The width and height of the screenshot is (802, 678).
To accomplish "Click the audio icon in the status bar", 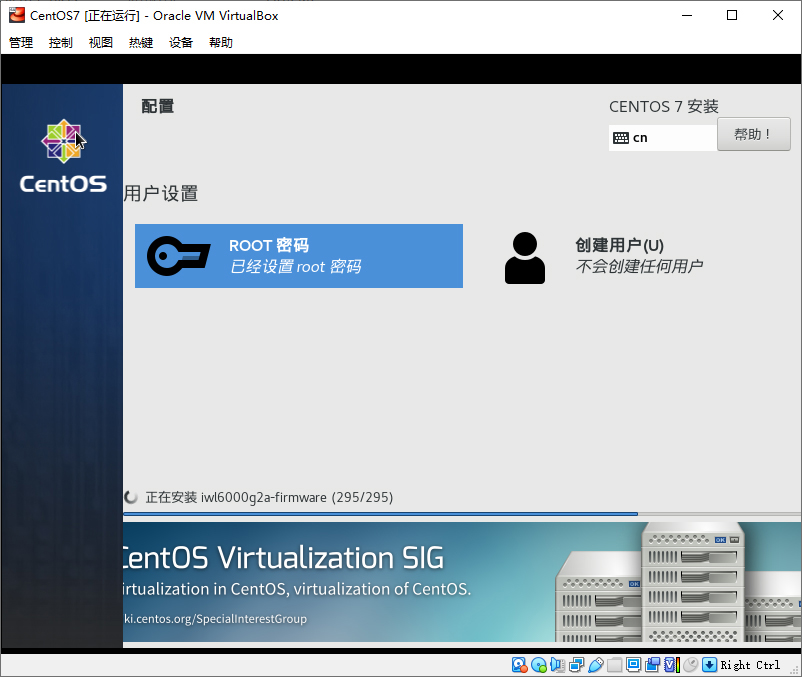I will (555, 664).
